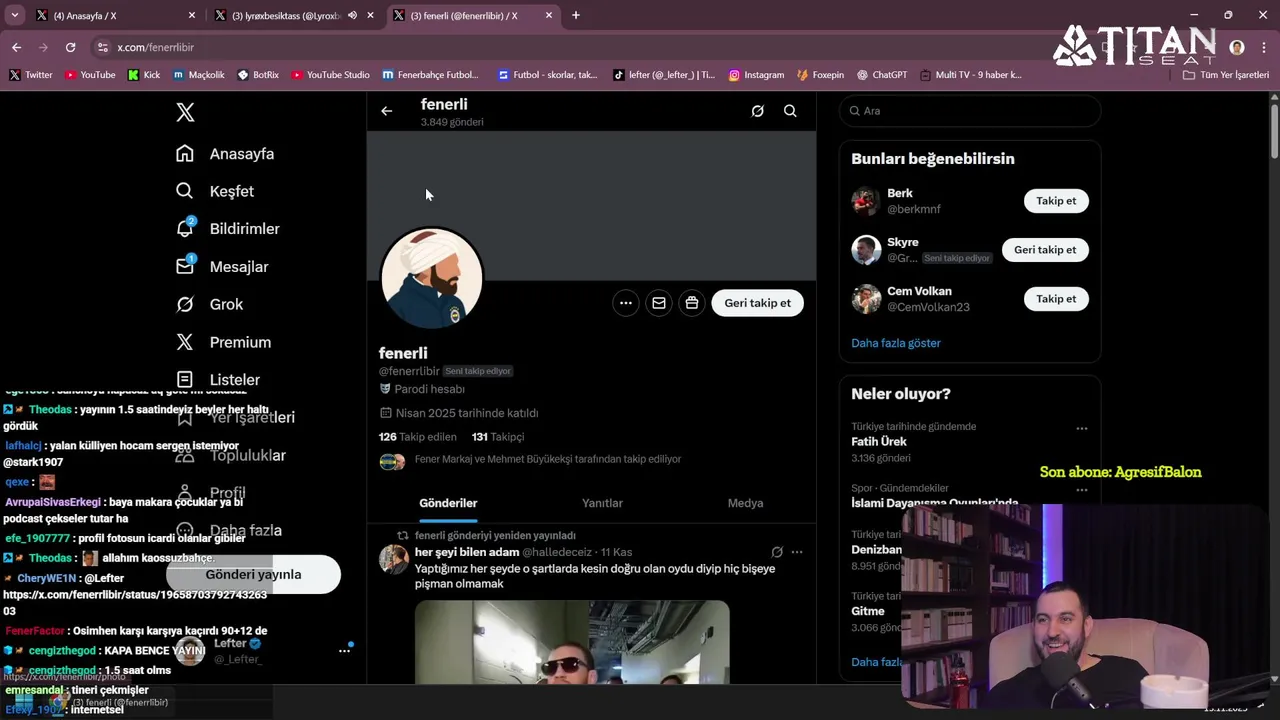
Task: Switch to Medya tab
Action: click(745, 503)
